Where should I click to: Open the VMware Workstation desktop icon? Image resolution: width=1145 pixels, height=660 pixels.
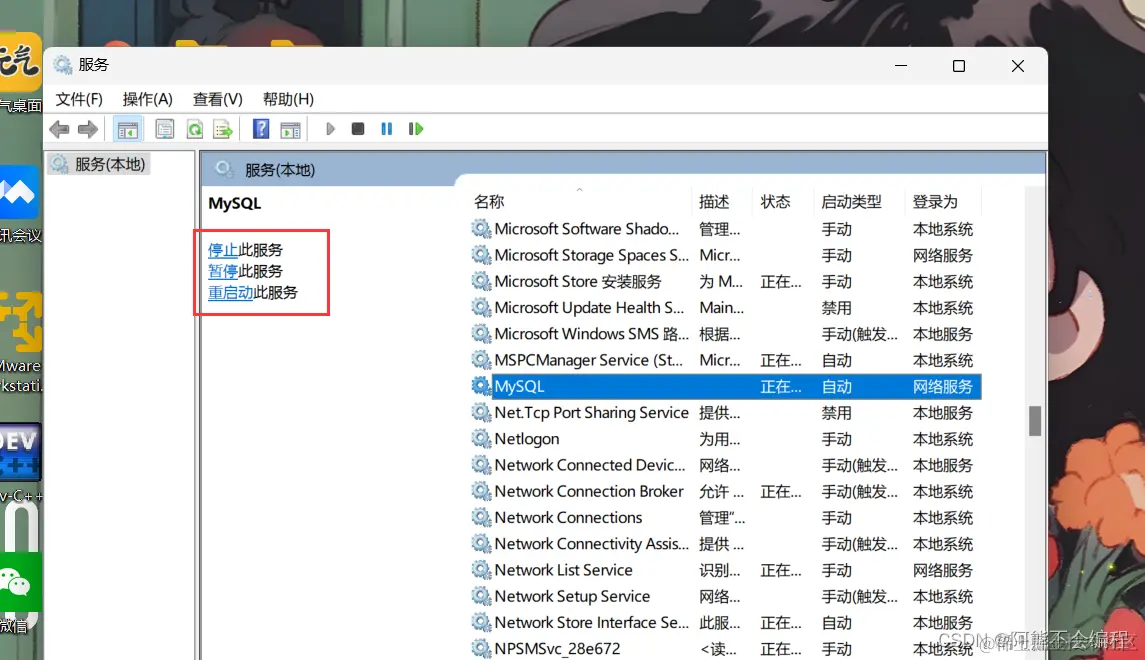click(x=20, y=323)
